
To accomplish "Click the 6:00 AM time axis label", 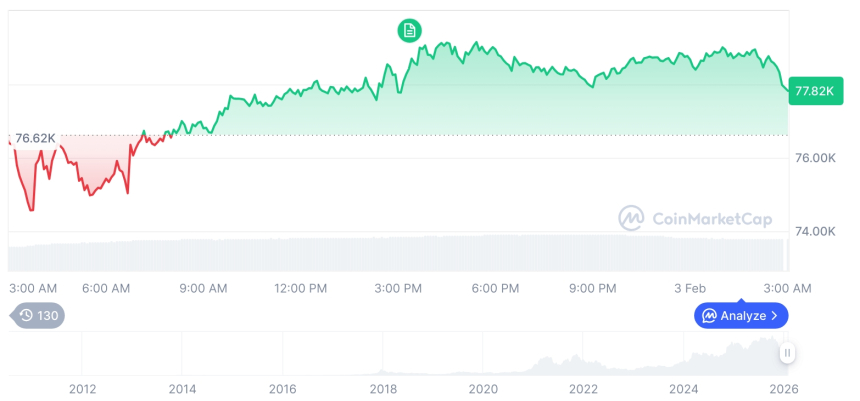I will [x=106, y=288].
